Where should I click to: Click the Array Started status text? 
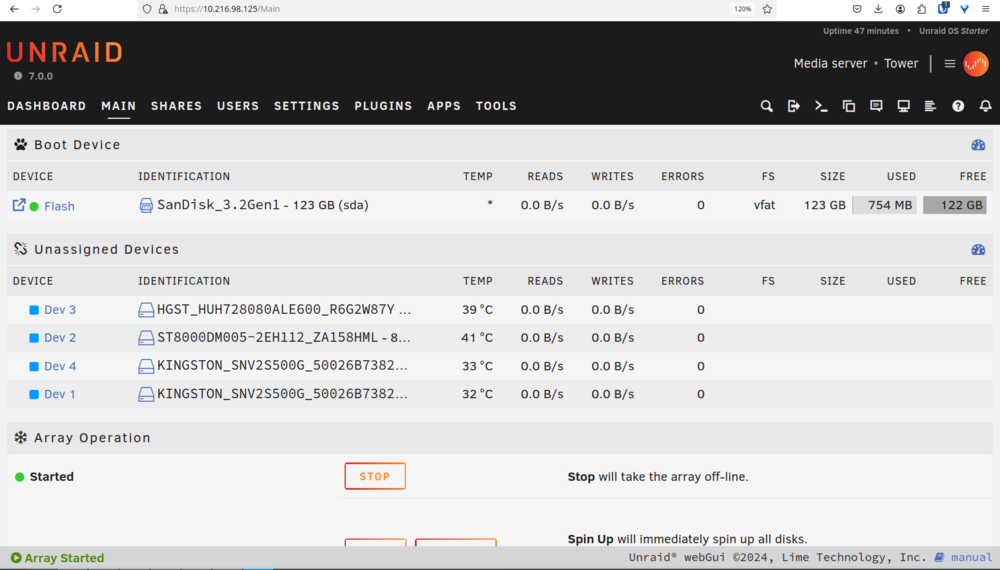click(64, 558)
